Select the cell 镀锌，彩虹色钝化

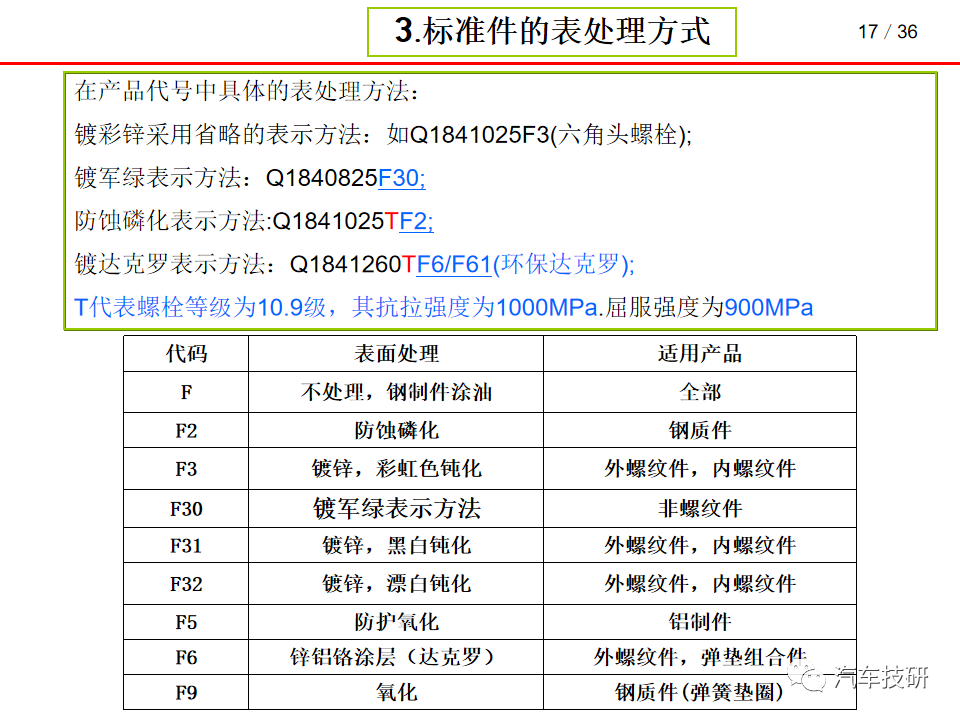coord(396,469)
